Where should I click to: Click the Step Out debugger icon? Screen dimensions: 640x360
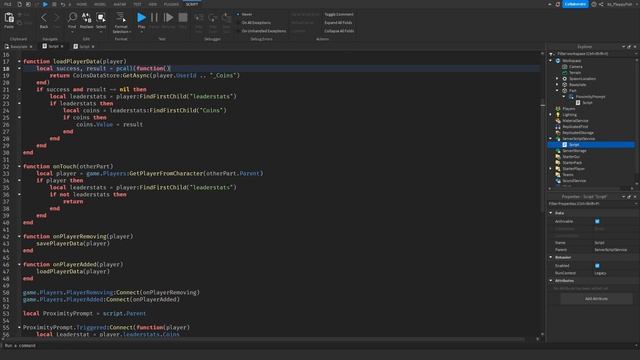[x=226, y=18]
